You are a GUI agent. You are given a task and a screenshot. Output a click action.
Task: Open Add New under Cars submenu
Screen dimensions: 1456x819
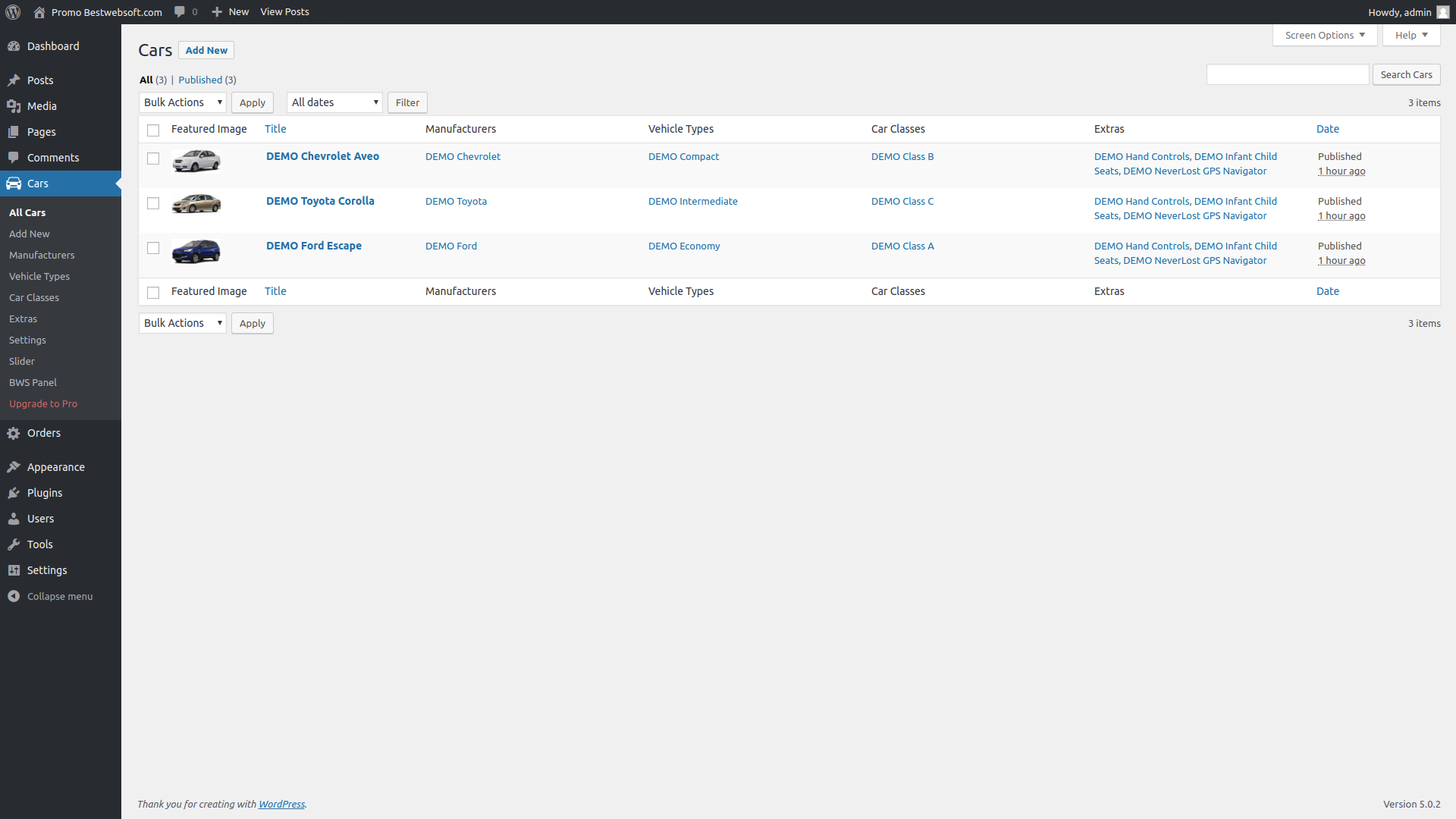[x=30, y=234]
